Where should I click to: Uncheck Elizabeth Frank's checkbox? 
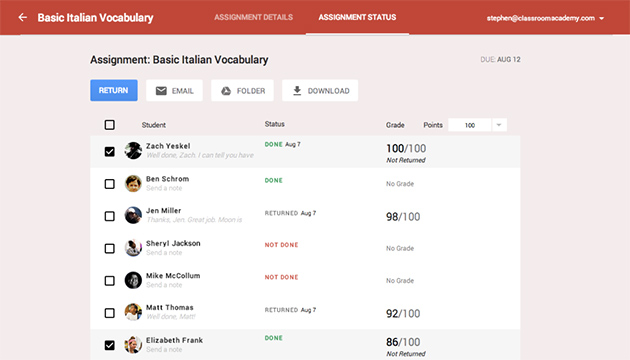tap(109, 345)
